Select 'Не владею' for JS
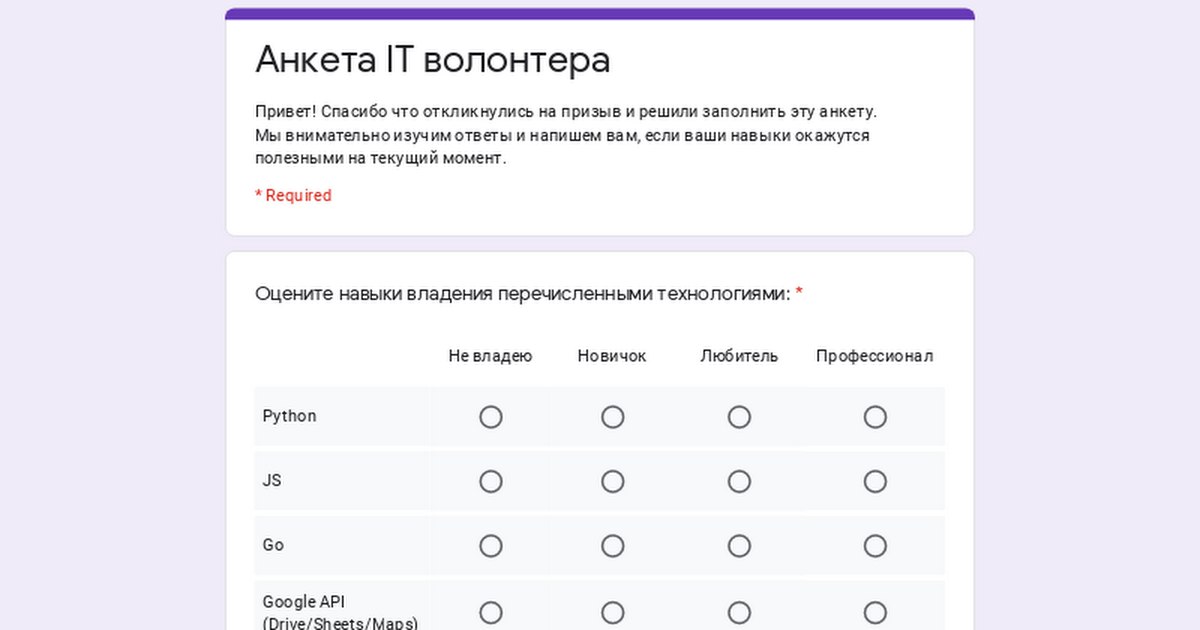The image size is (1200, 630). pyautogui.click(x=491, y=482)
